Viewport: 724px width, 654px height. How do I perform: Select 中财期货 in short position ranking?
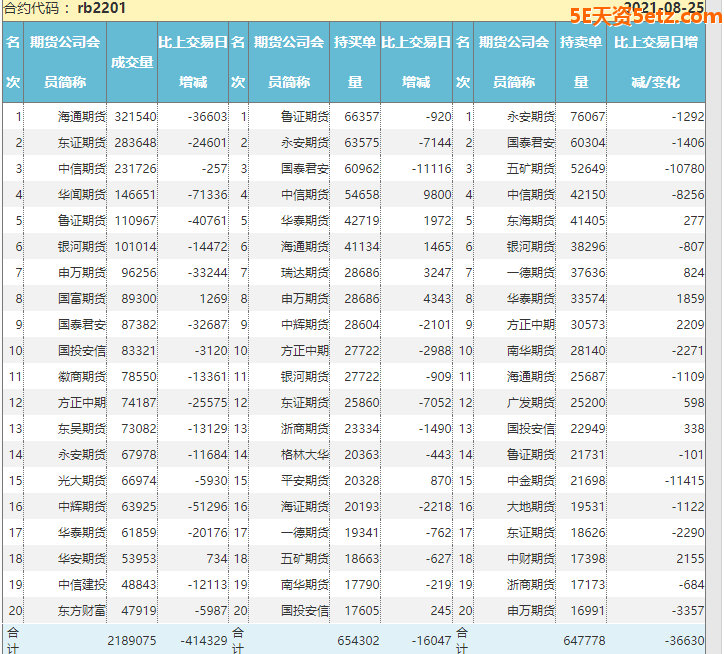point(531,559)
